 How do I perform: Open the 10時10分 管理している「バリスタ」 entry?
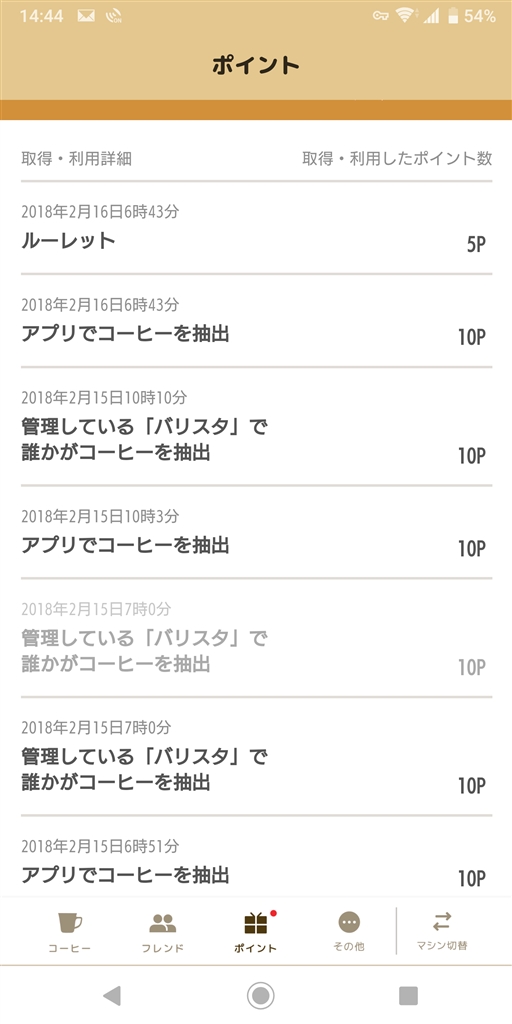point(256,427)
